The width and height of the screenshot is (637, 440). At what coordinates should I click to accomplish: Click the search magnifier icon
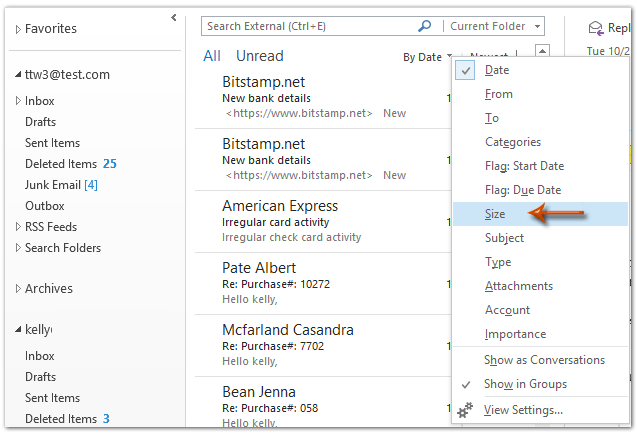(425, 26)
